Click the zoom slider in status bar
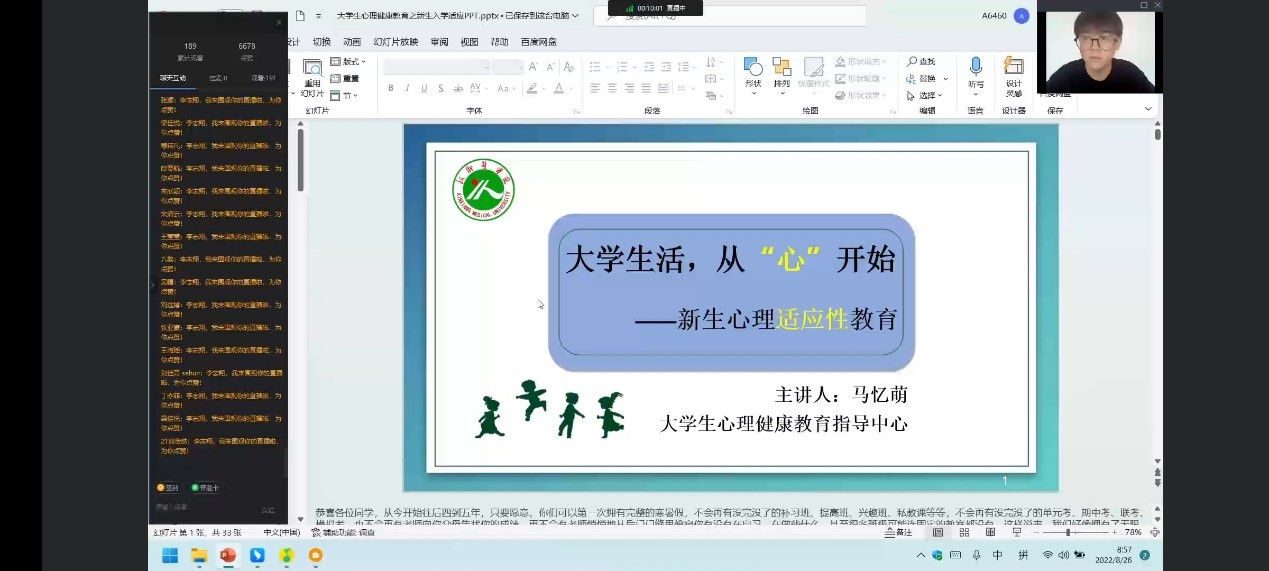Screen dimensions: 1269x571 tap(1069, 533)
